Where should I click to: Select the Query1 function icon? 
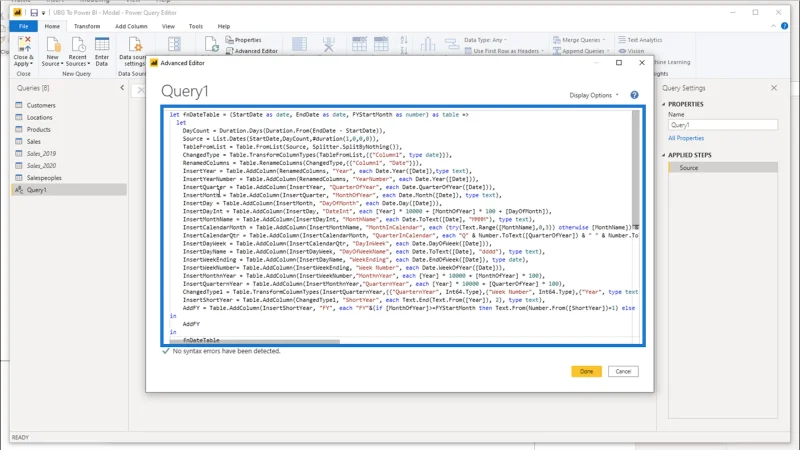(19, 190)
